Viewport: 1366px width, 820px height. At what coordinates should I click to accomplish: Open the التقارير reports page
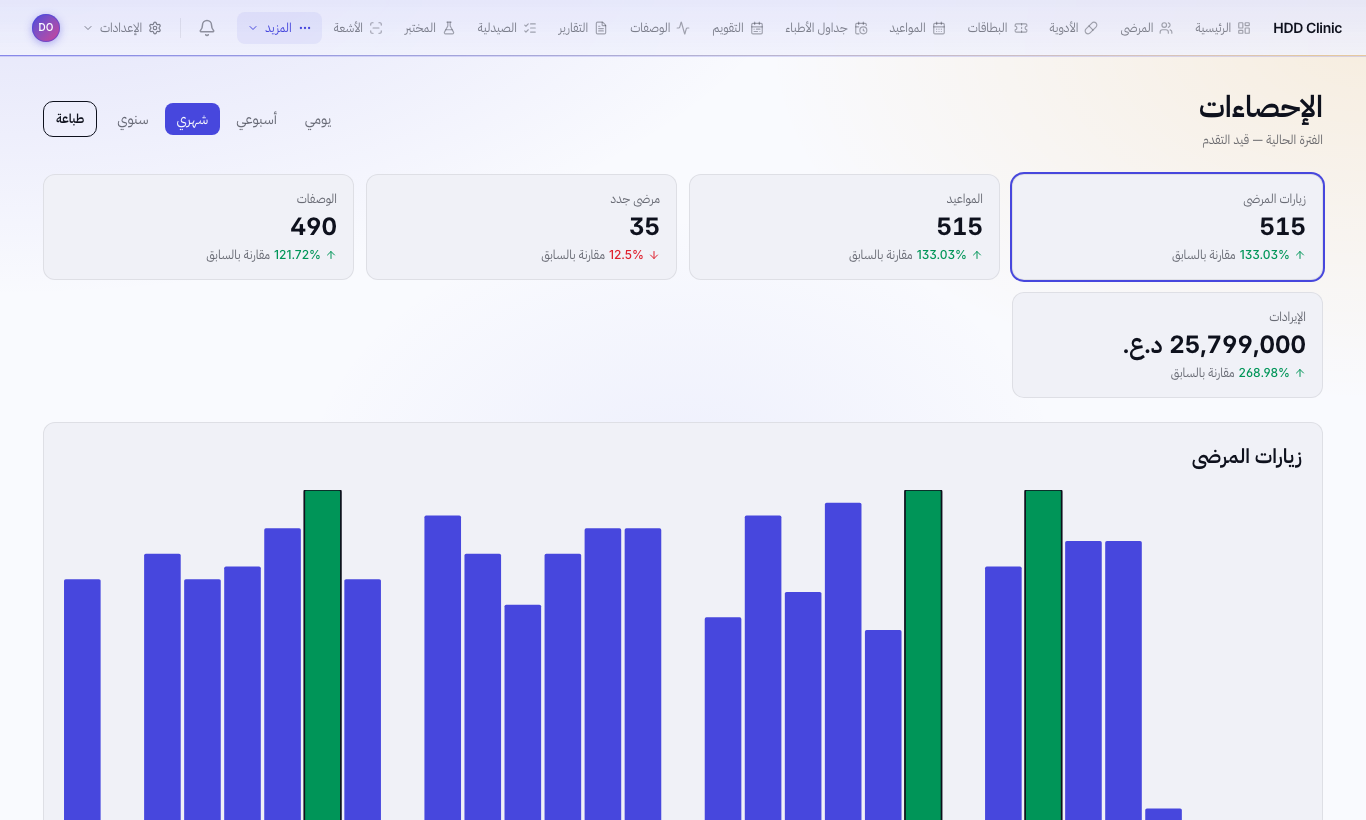(x=583, y=28)
